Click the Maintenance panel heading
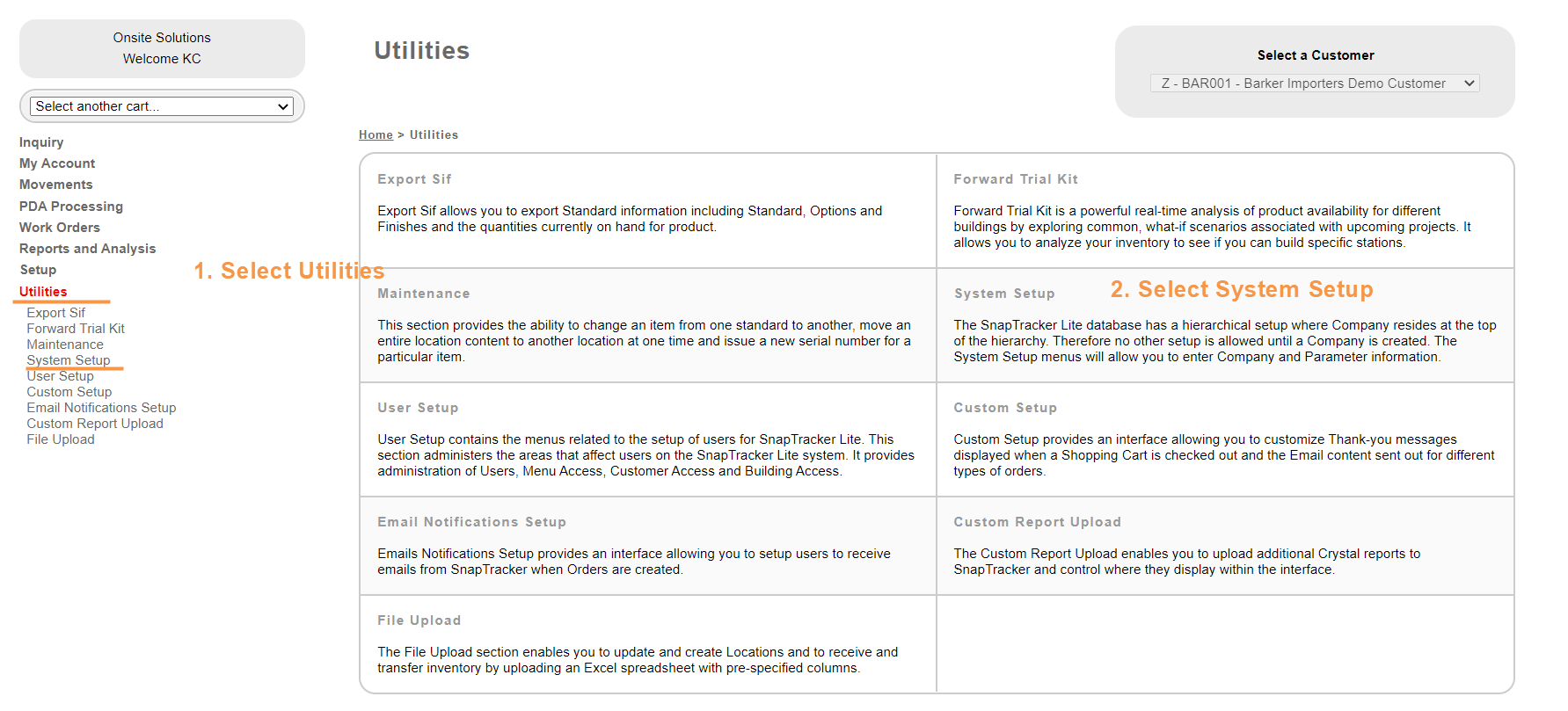 click(x=424, y=294)
